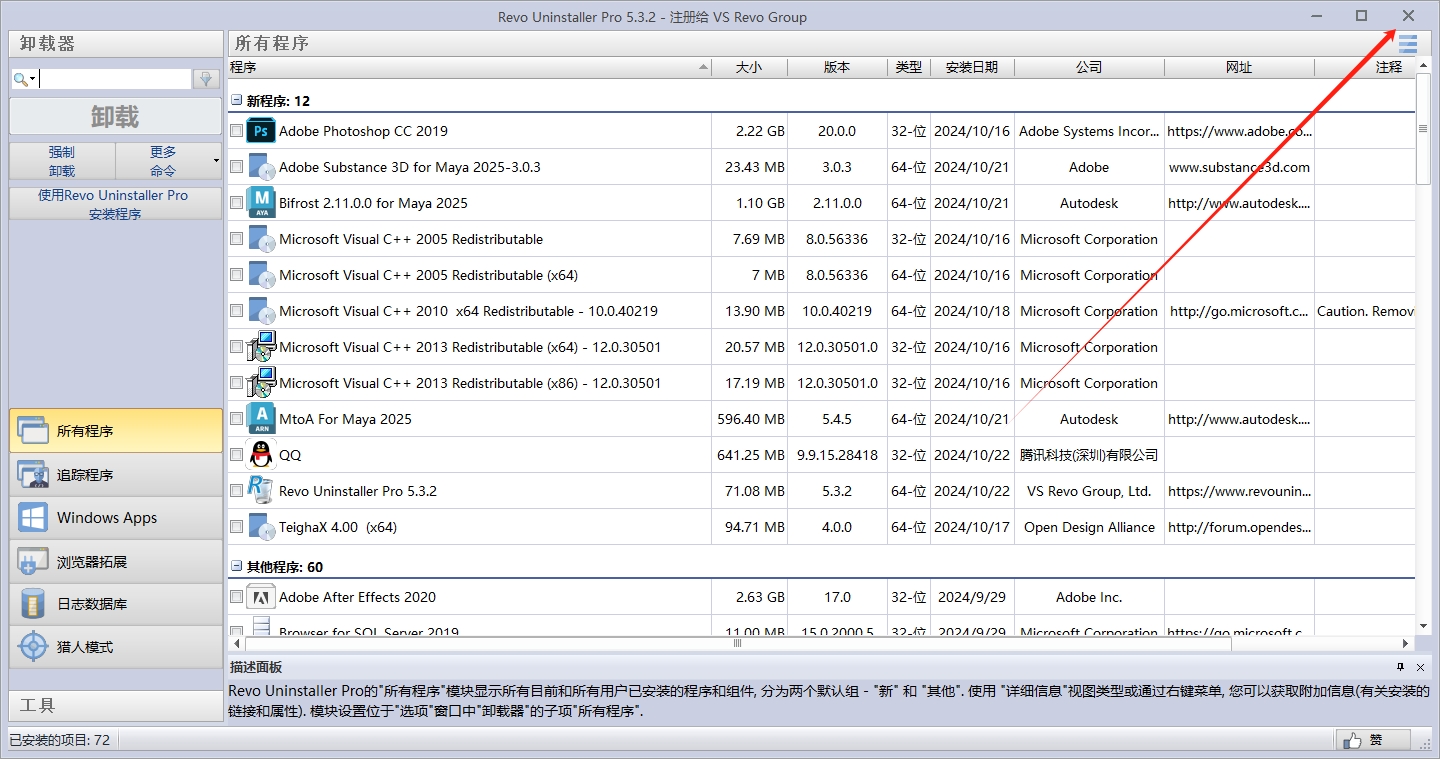The height and width of the screenshot is (759, 1440).
Task: Open the Windows Apps module
Action: (x=115, y=518)
